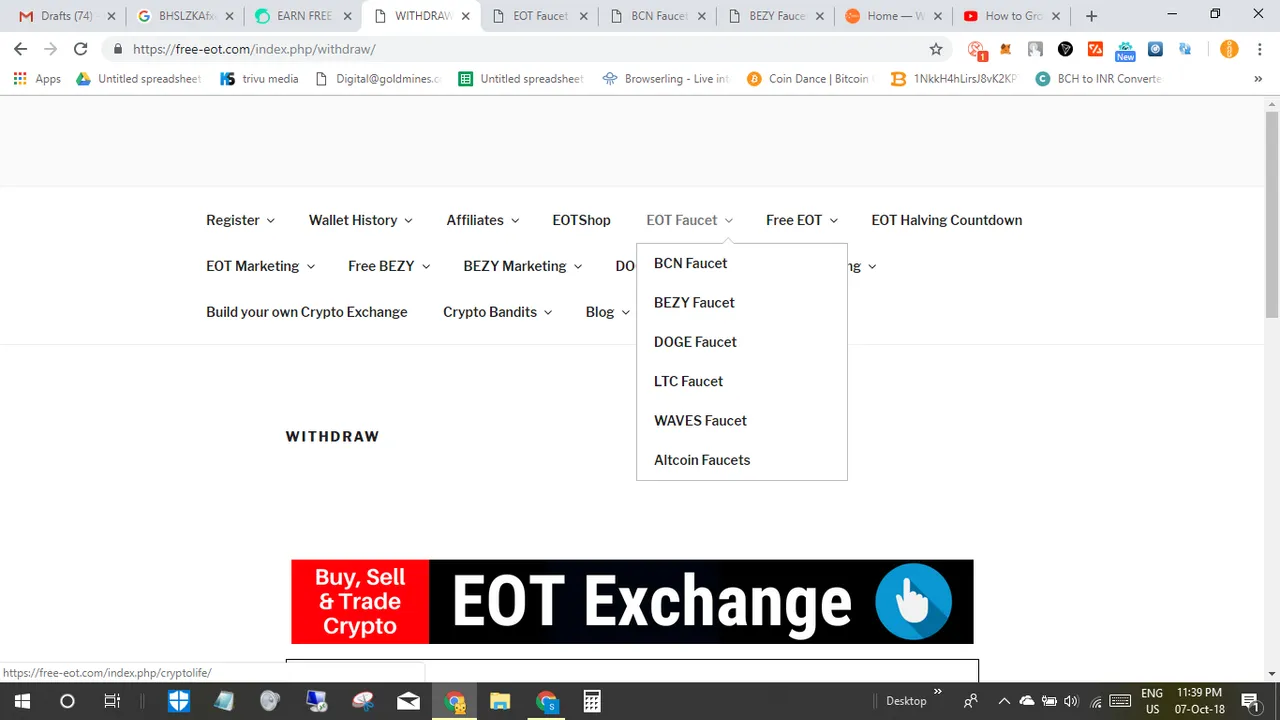Select BCN Faucet from dropdown
The height and width of the screenshot is (720, 1280).
point(690,263)
